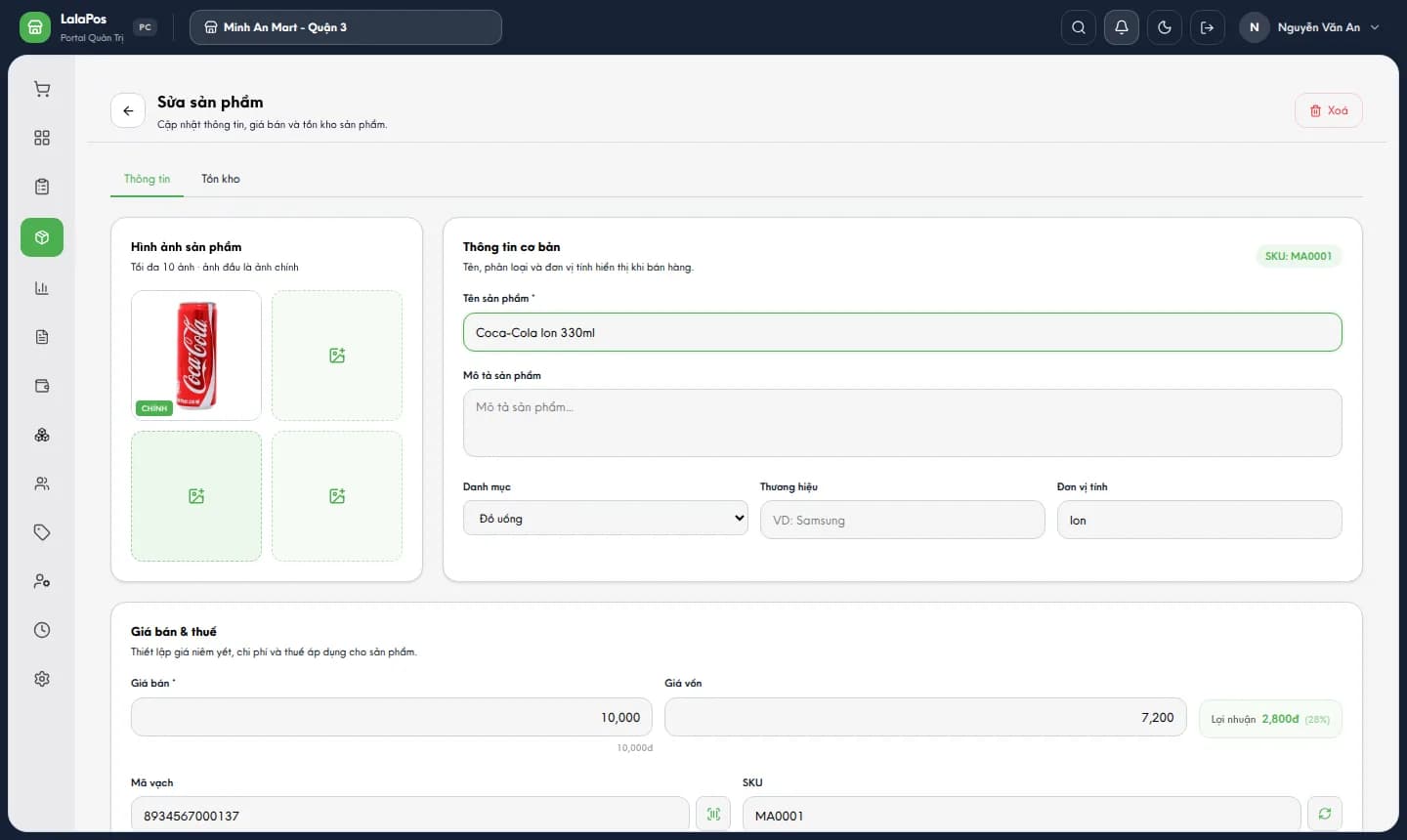Click the barcode scan icon beside Mã vạch
This screenshot has width=1407, height=840.
713,815
